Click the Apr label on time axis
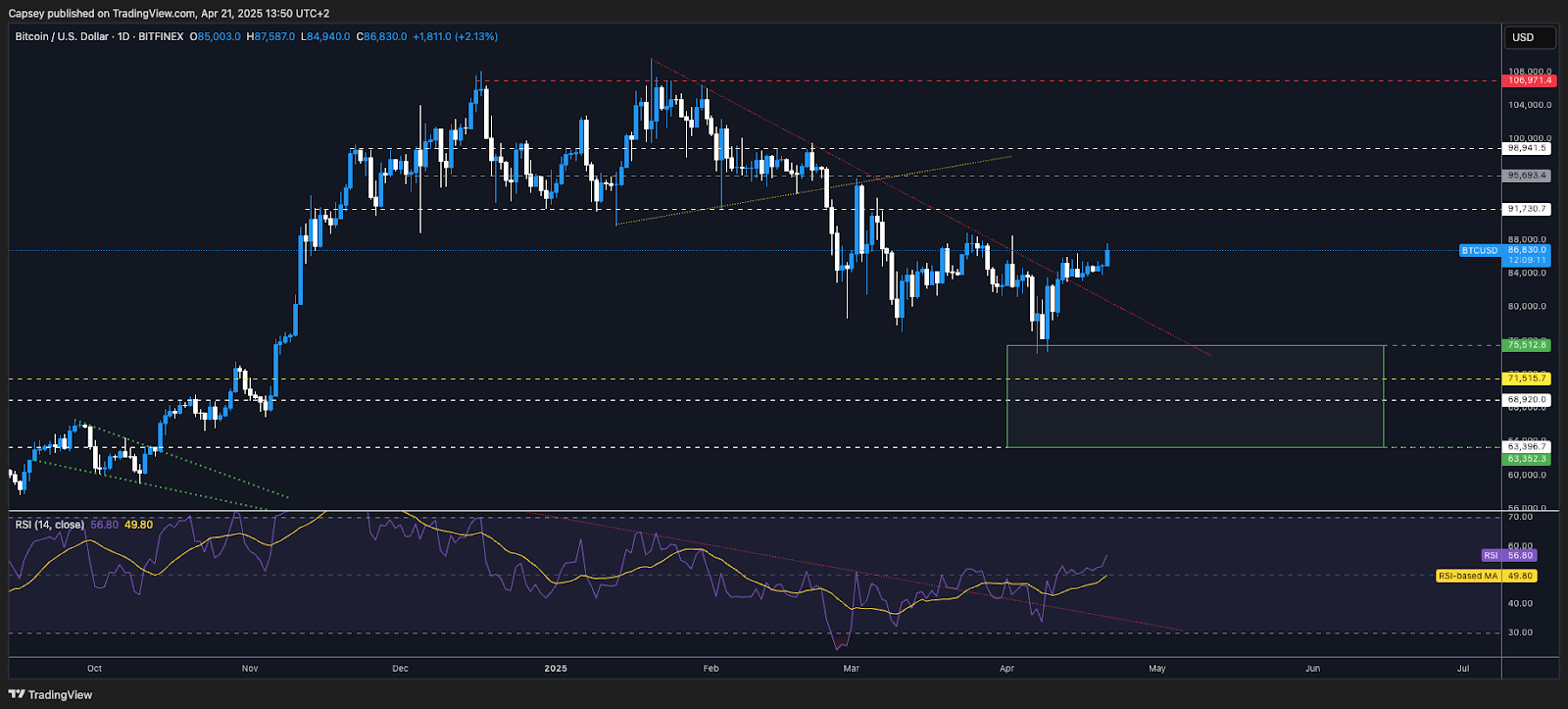 click(x=1006, y=669)
